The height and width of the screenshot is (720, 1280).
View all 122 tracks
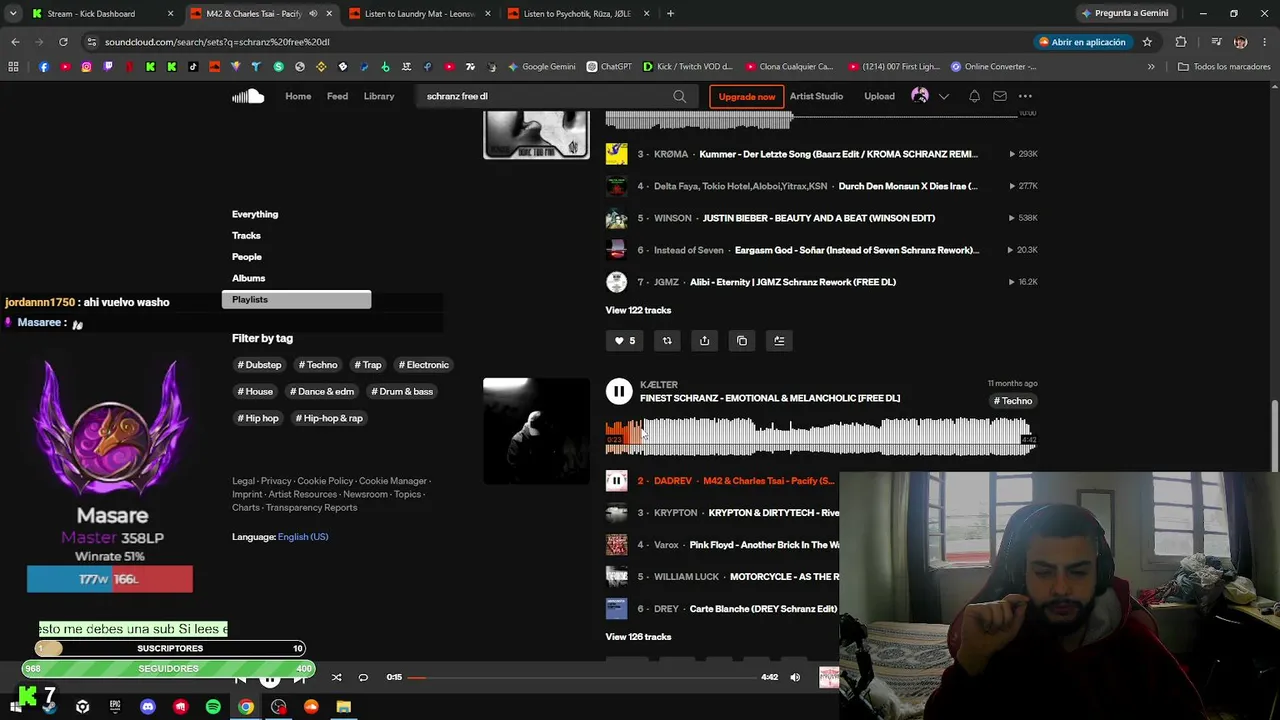click(x=638, y=310)
